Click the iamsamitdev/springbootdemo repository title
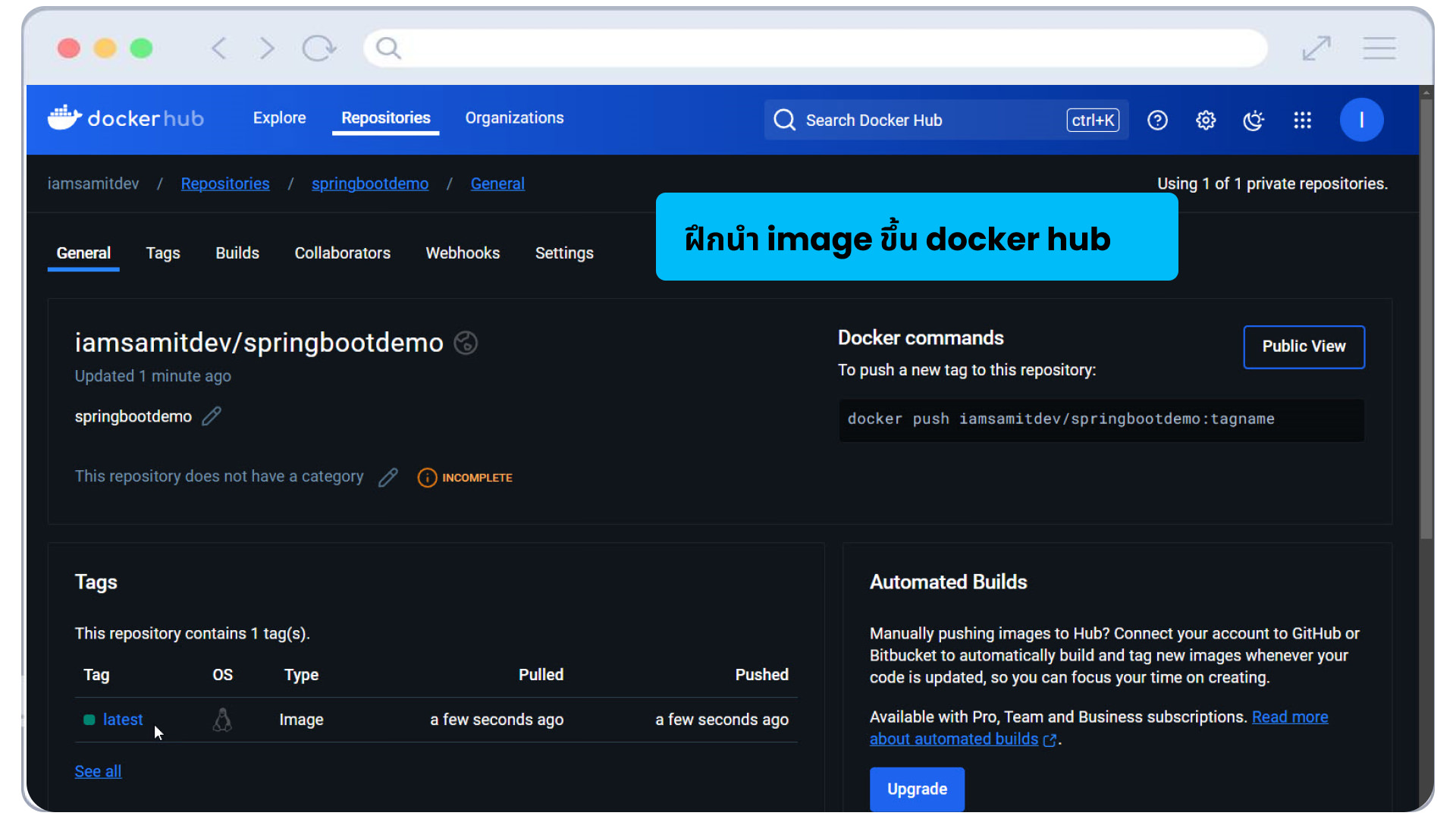Viewport: 1456px width, 819px height. [259, 343]
